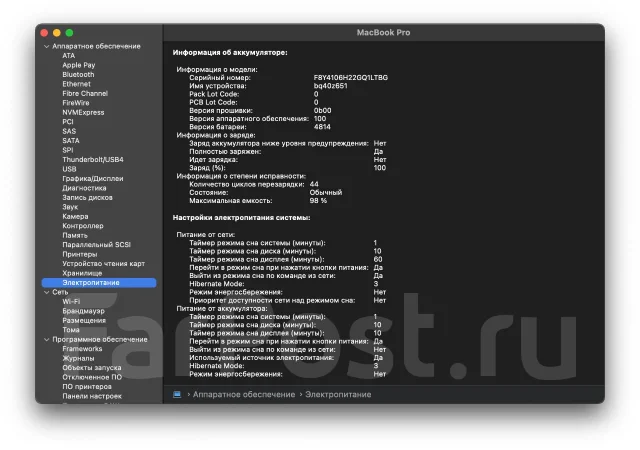Viewport: 640px width, 450px height.
Task: Select SATA in the sidebar
Action: (x=71, y=140)
